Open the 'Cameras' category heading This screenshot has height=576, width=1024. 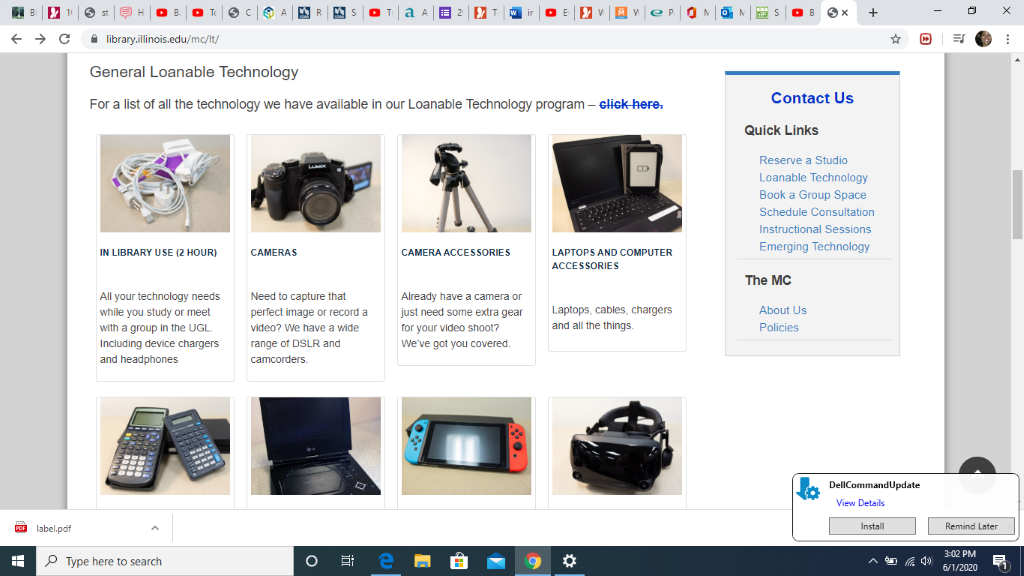pos(274,253)
